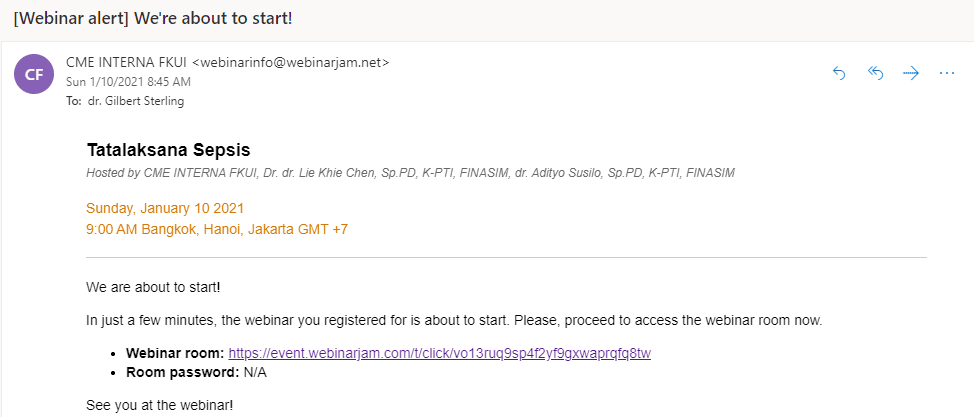Click the We are about to start! line

(x=153, y=288)
